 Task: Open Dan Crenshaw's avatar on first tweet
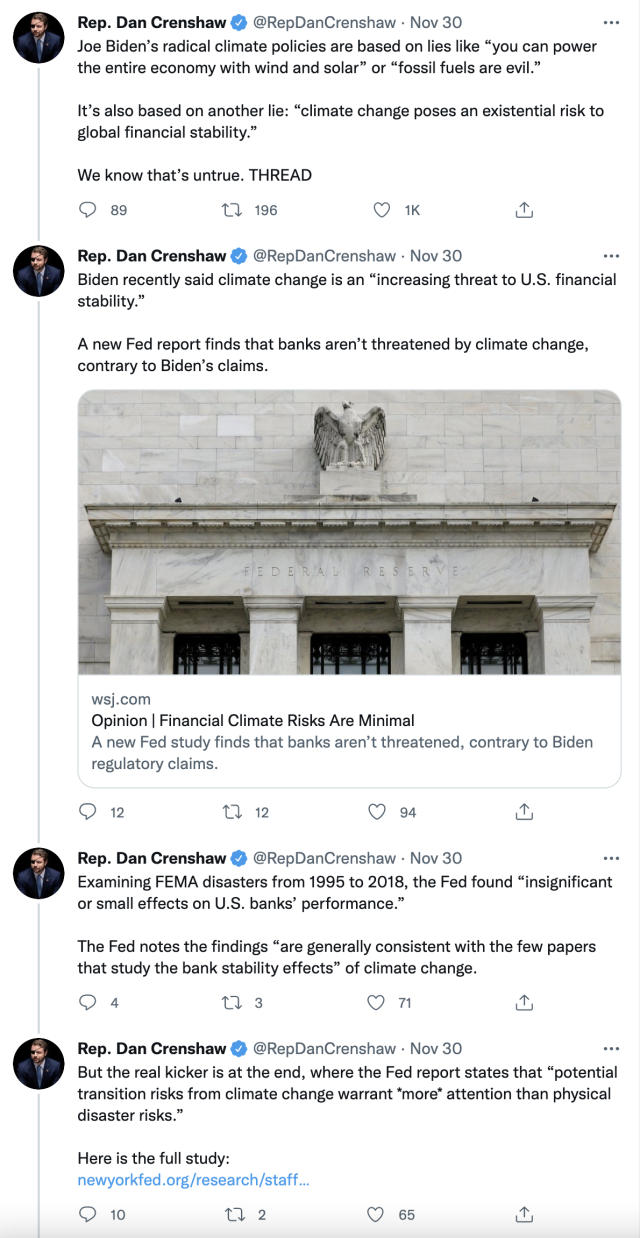click(x=38, y=38)
